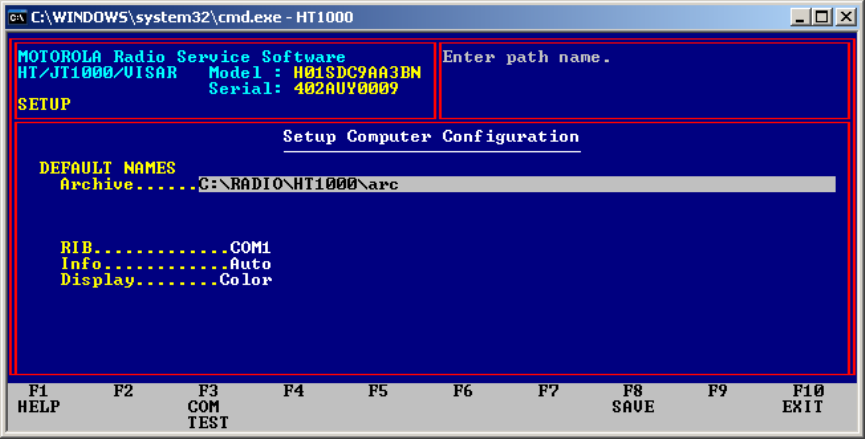Viewport: 865px width, 439px height.
Task: Click the cmd.exe icon in title bar
Action: 17,17
